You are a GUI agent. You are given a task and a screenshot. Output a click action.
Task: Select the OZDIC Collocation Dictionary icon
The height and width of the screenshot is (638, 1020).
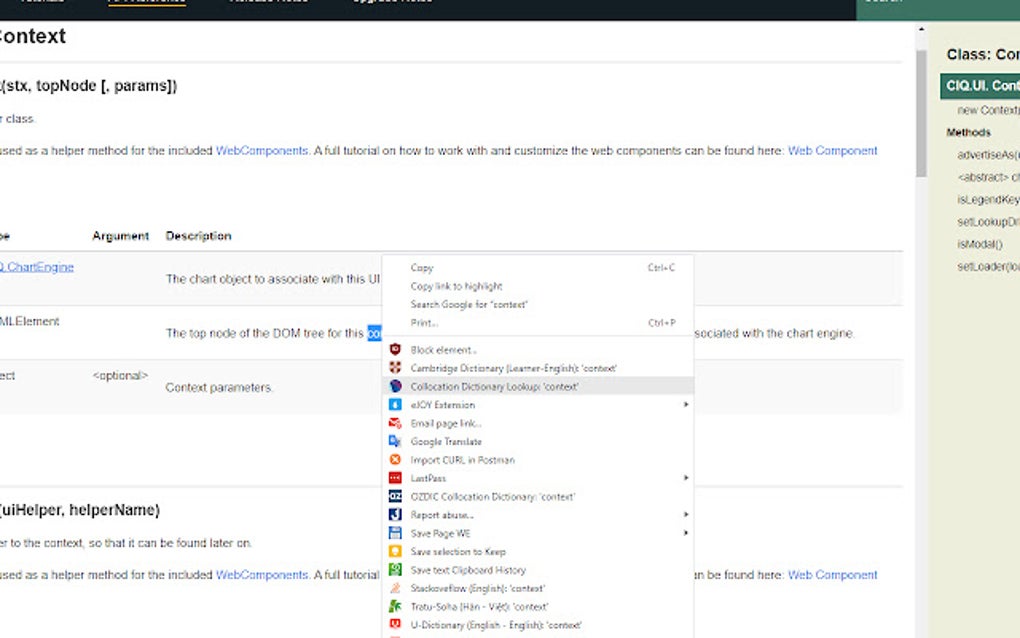pos(394,496)
